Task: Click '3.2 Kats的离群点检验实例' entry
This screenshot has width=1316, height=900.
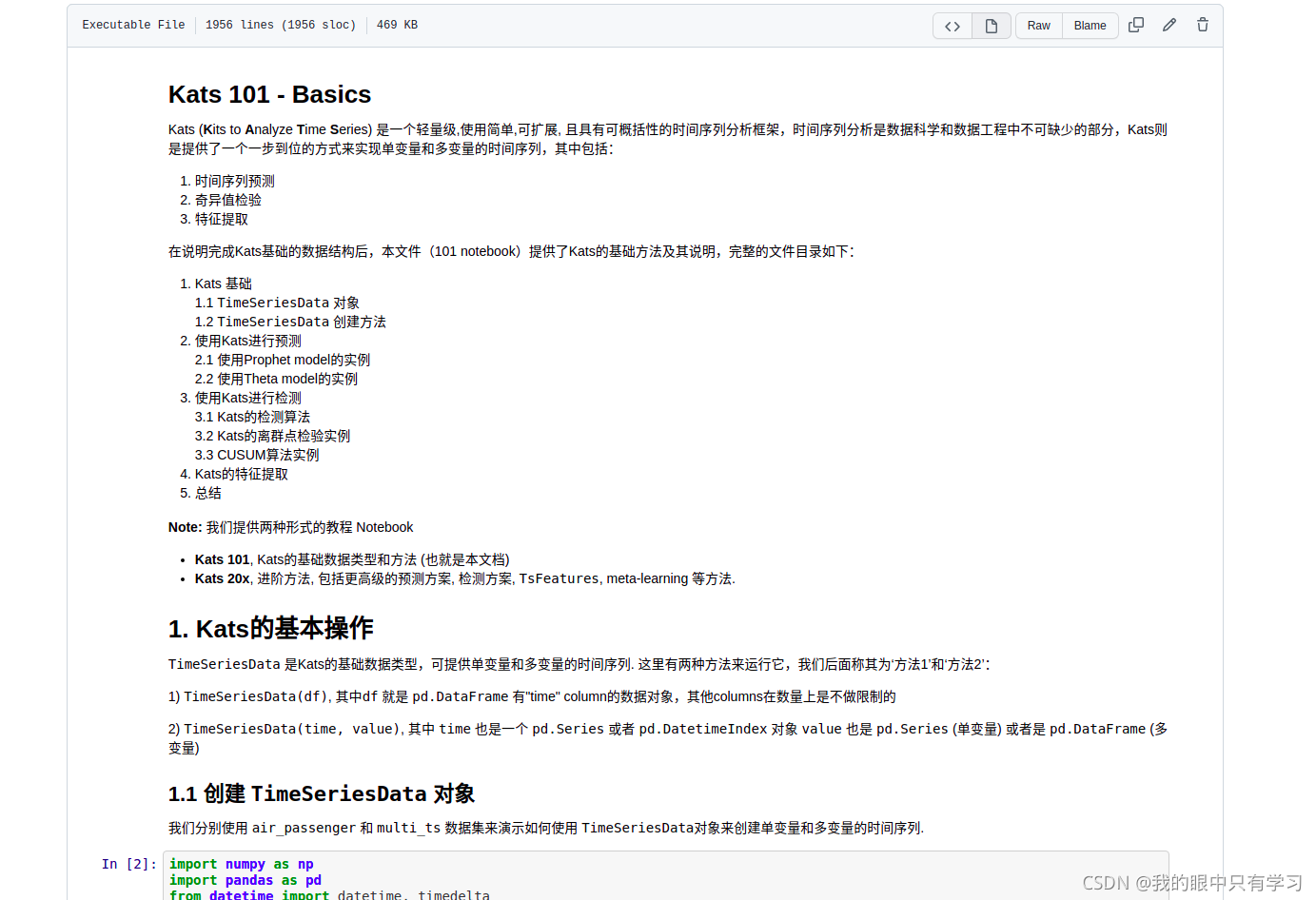Action: (272, 436)
